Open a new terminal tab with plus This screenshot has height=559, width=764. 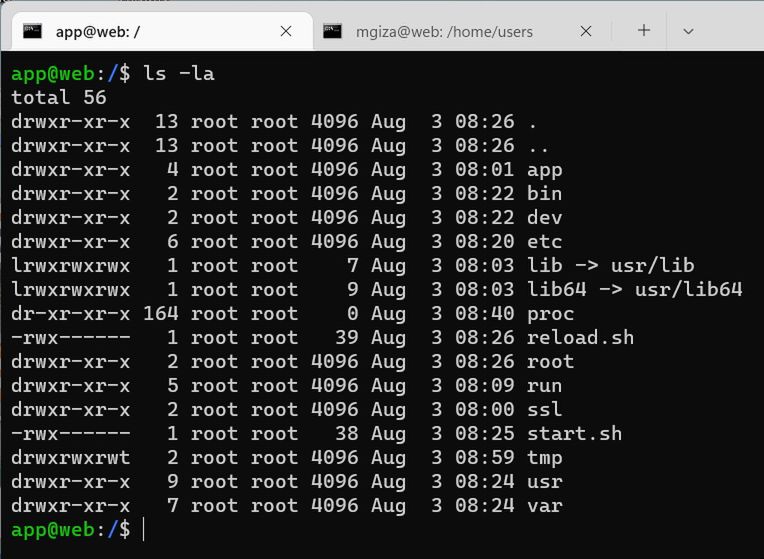(644, 30)
